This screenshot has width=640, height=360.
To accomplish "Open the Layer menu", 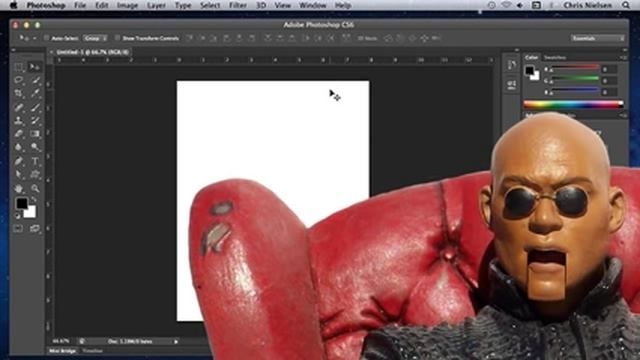I will [x=156, y=5].
